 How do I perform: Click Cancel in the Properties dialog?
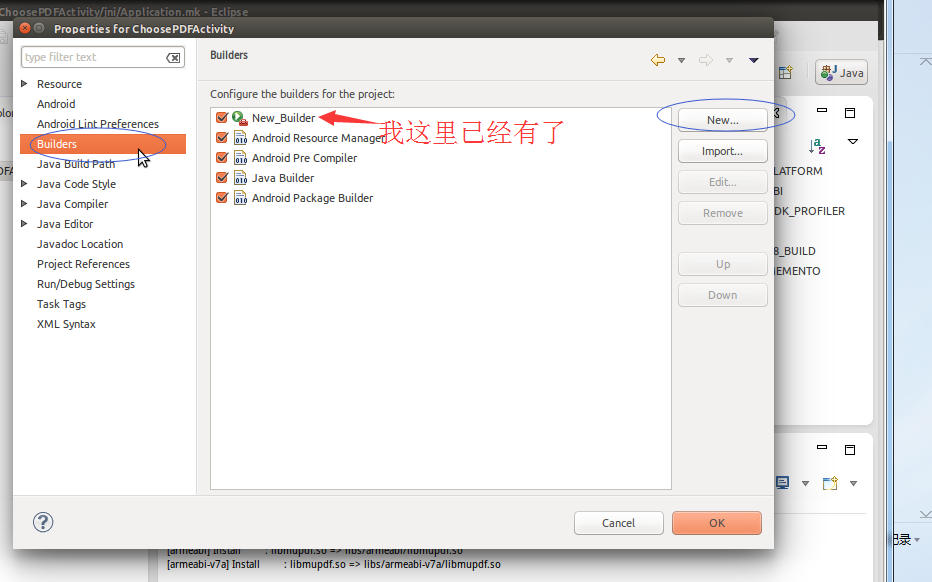pyautogui.click(x=619, y=523)
